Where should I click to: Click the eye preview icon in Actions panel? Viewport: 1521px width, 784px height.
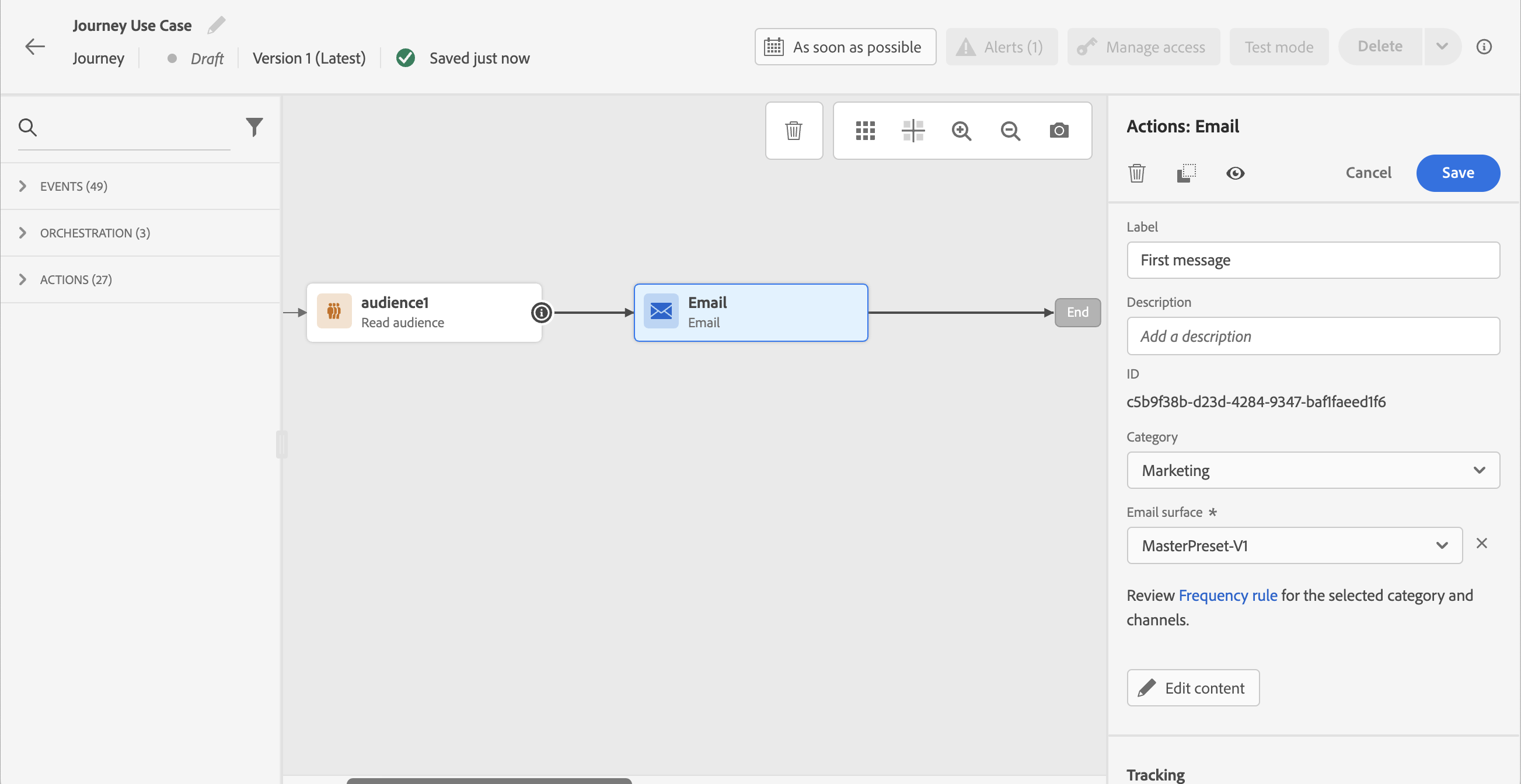click(1234, 173)
